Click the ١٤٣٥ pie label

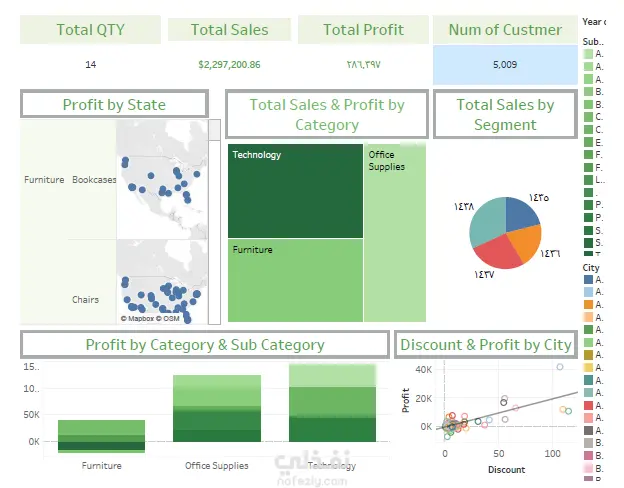539,198
